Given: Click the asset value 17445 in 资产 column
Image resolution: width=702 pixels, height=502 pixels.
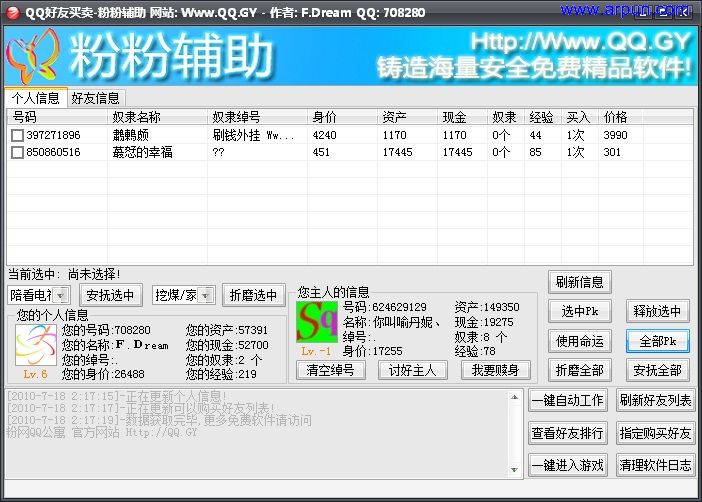Looking at the screenshot, I should pos(397,152).
